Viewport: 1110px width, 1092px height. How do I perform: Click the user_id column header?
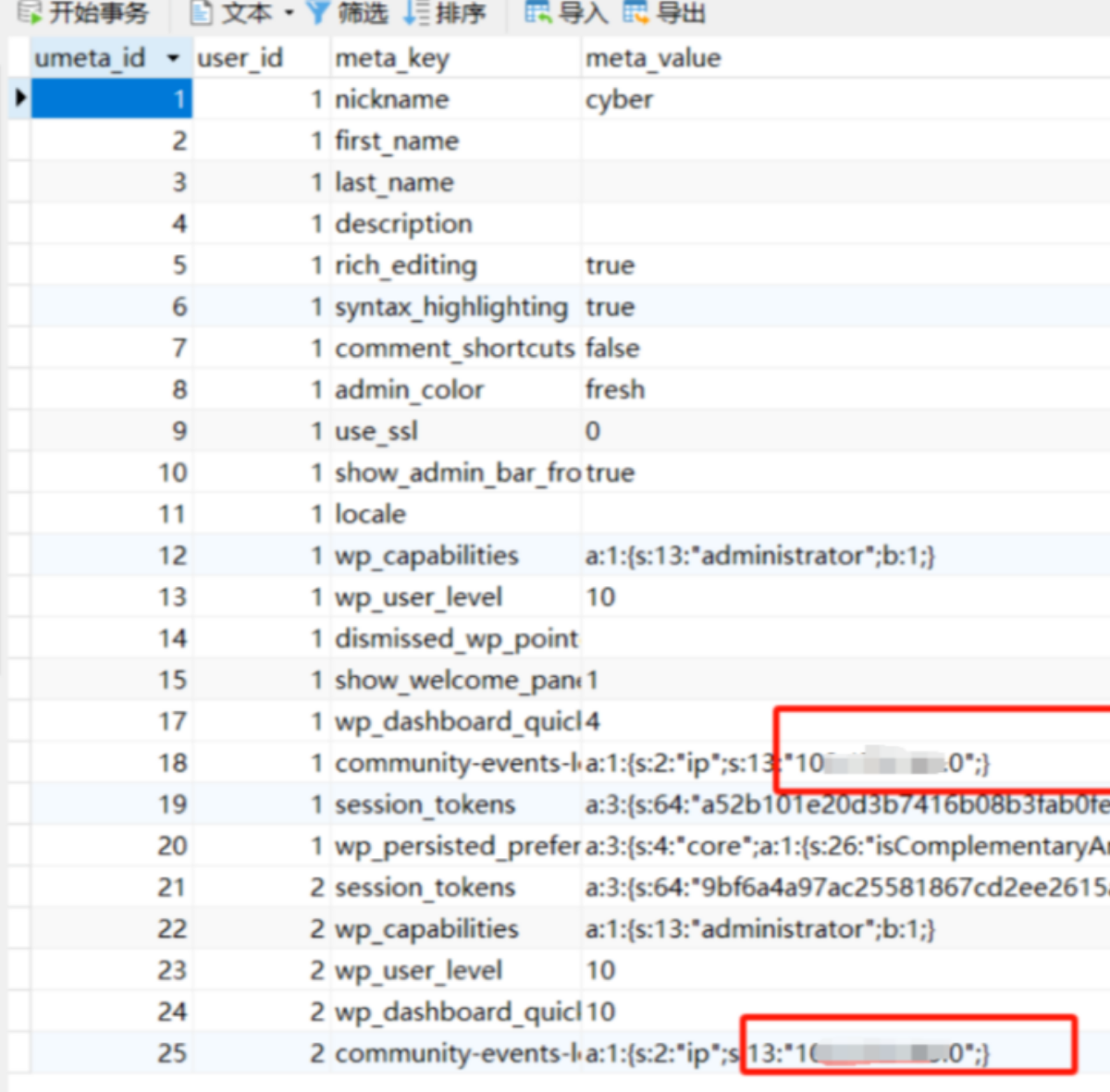pyautogui.click(x=240, y=58)
